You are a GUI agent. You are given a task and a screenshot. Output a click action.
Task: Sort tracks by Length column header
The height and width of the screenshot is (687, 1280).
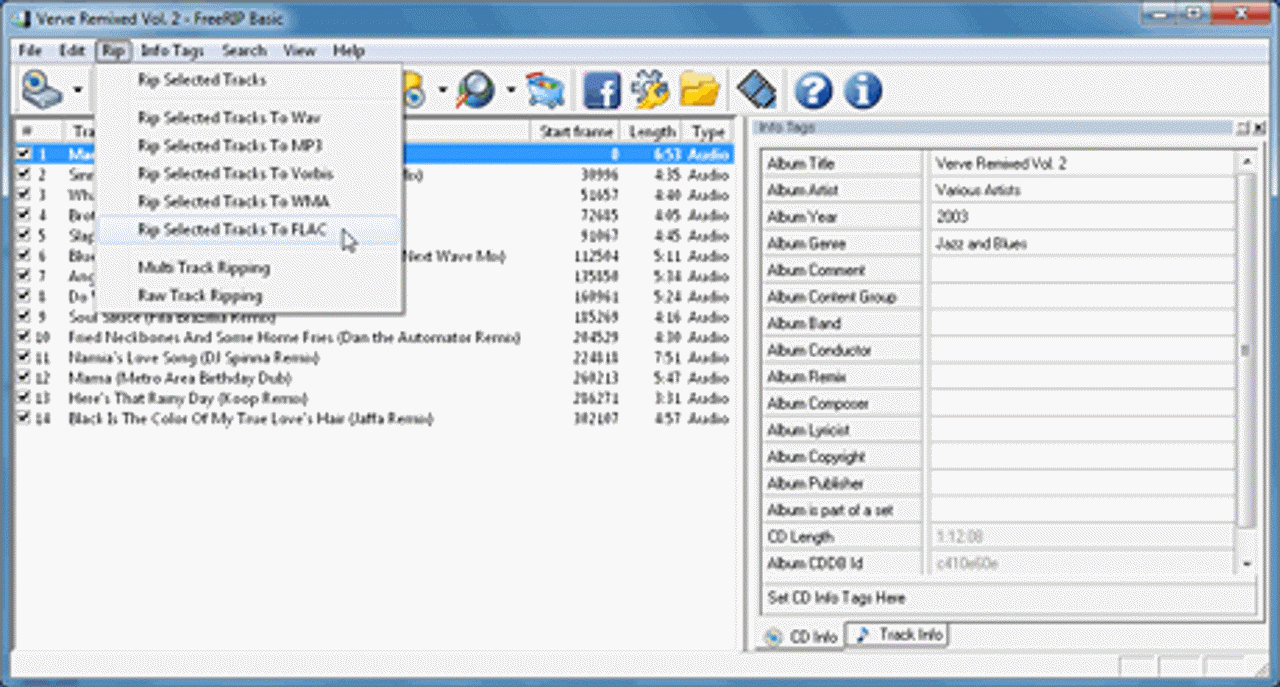pyautogui.click(x=652, y=132)
